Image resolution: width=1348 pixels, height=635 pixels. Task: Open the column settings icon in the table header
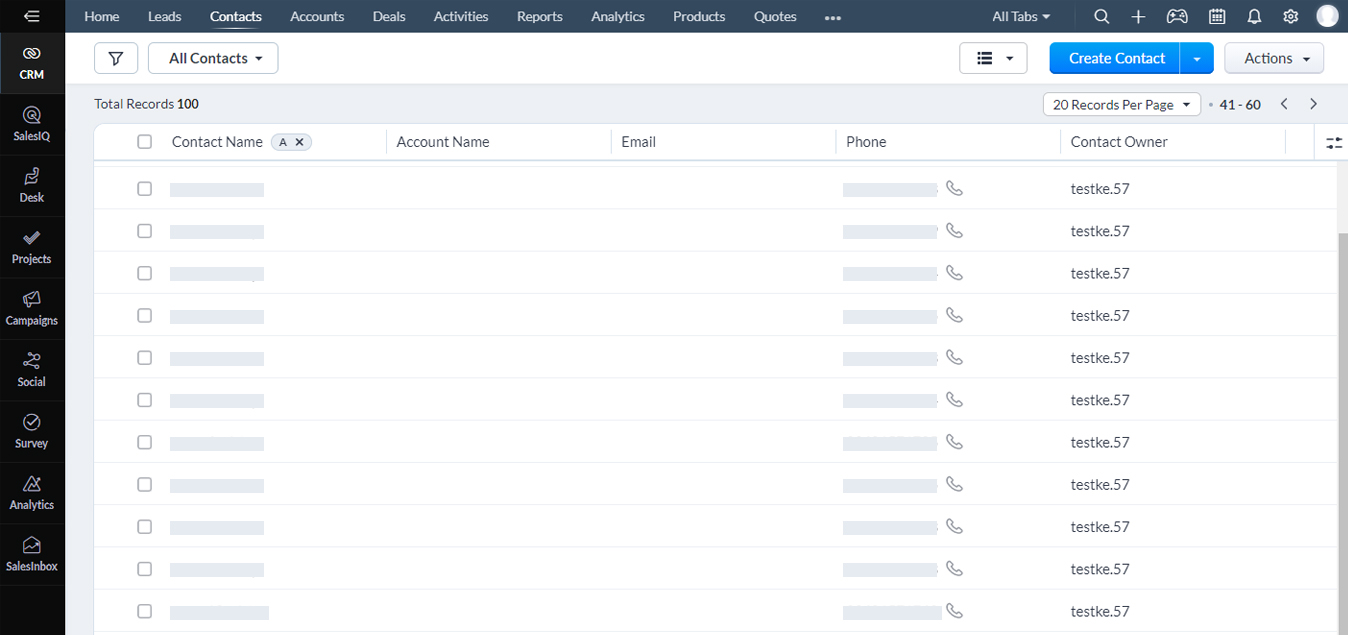(x=1334, y=142)
